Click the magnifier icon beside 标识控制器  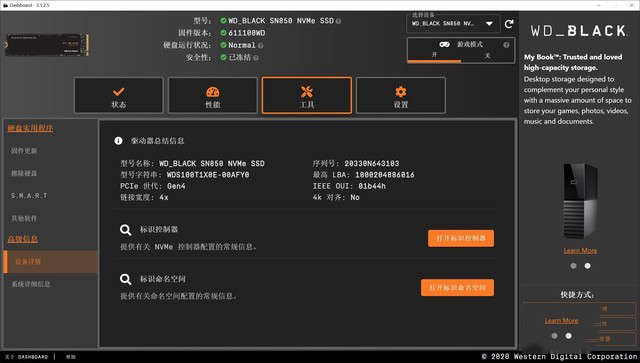[x=125, y=230]
